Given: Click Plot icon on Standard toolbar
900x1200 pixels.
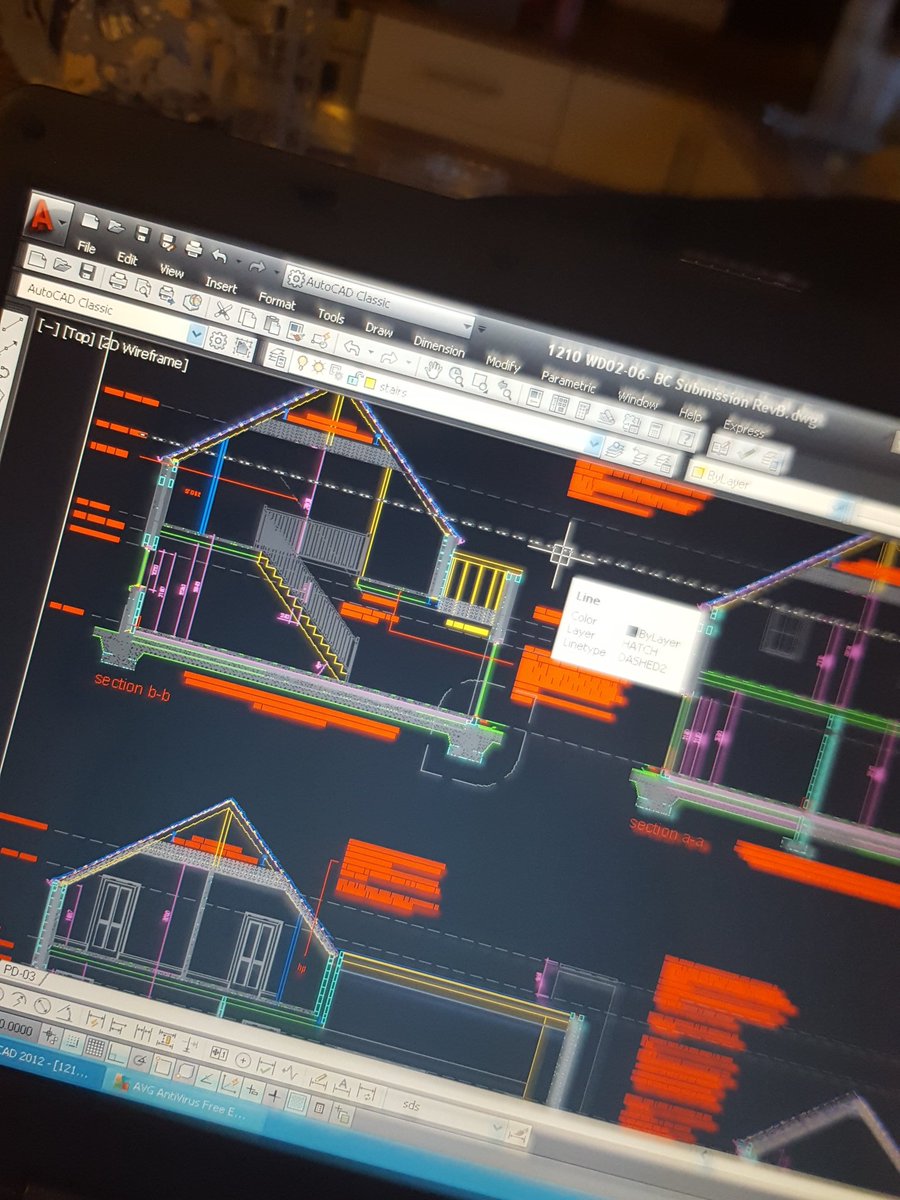Looking at the screenshot, I should pyautogui.click(x=118, y=280).
